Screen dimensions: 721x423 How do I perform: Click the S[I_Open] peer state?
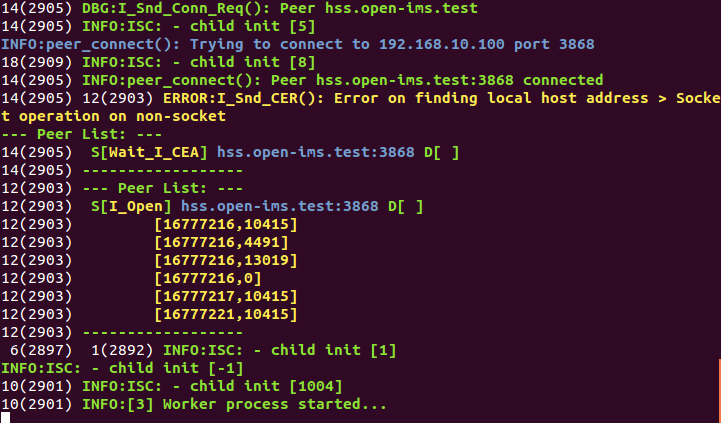(x=131, y=206)
